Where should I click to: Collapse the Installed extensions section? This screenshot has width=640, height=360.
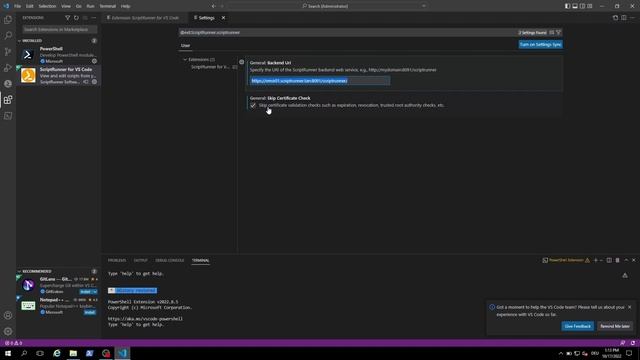19,41
